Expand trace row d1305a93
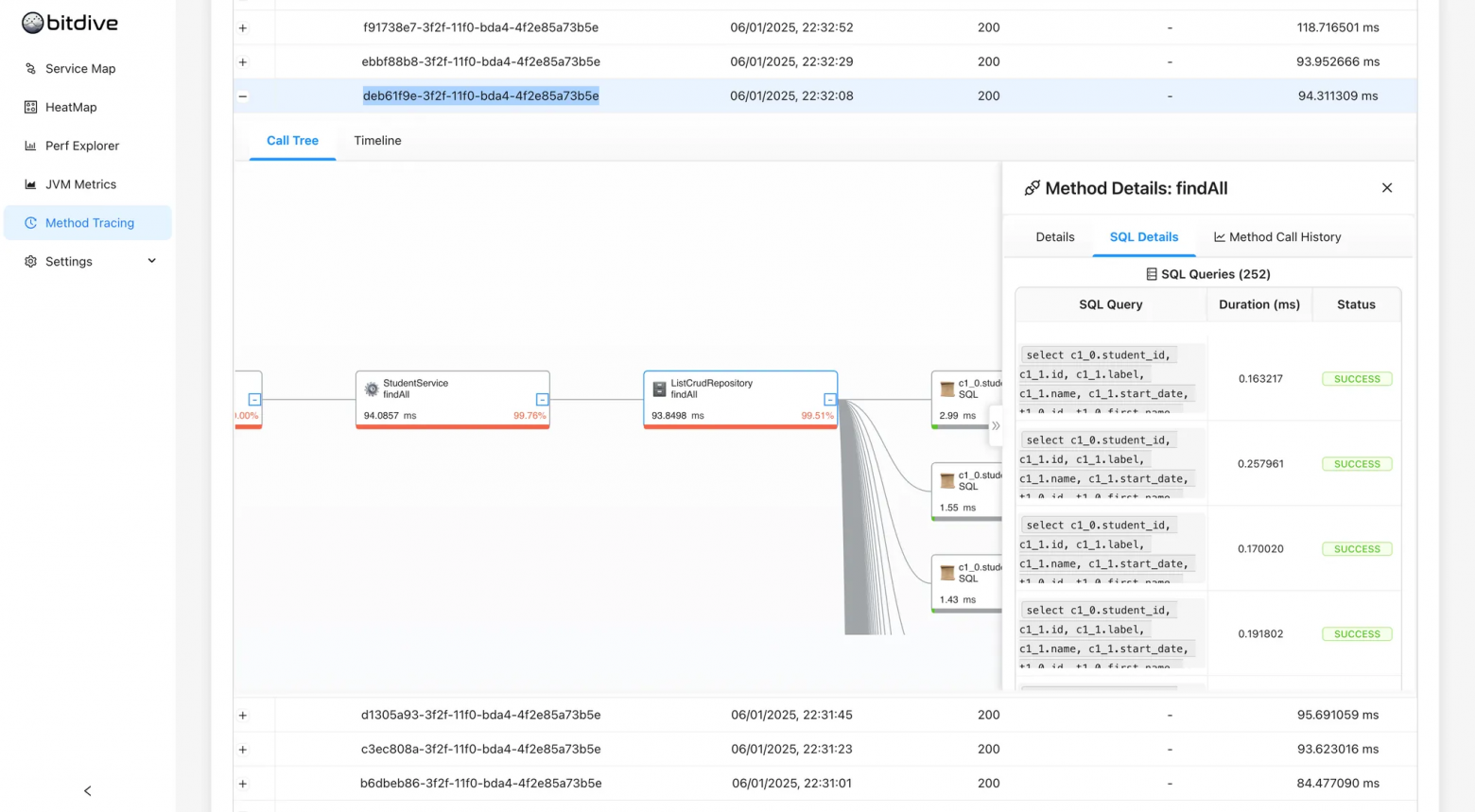The width and height of the screenshot is (1475, 812). [x=243, y=716]
